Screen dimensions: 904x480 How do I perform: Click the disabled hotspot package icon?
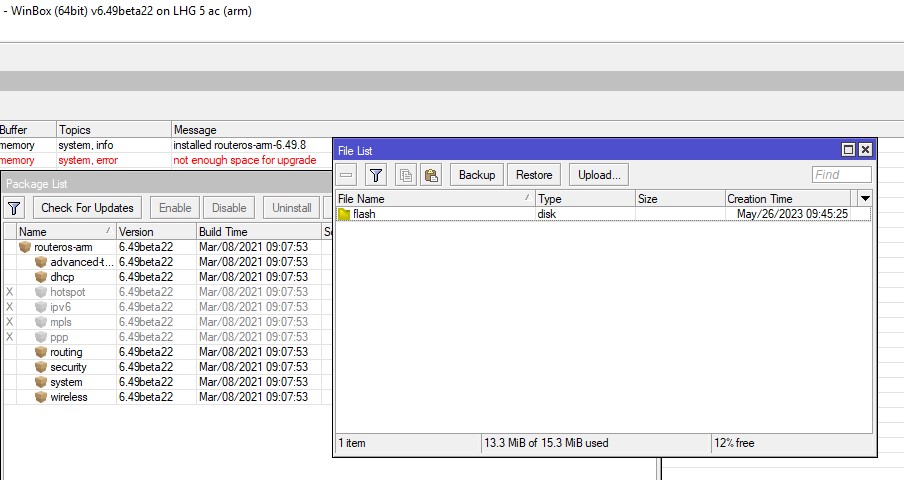[41, 292]
